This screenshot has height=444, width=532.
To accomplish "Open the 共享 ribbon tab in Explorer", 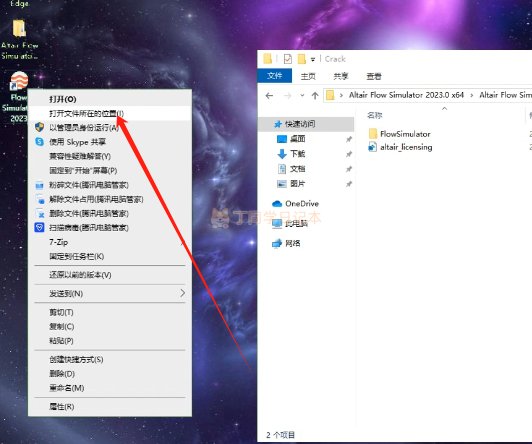I will pos(341,76).
